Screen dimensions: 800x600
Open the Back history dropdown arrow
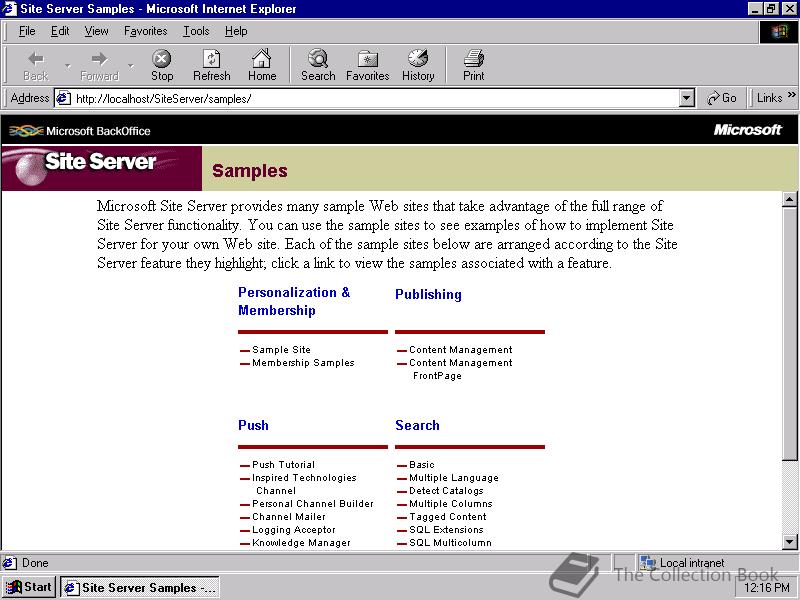coord(67,66)
